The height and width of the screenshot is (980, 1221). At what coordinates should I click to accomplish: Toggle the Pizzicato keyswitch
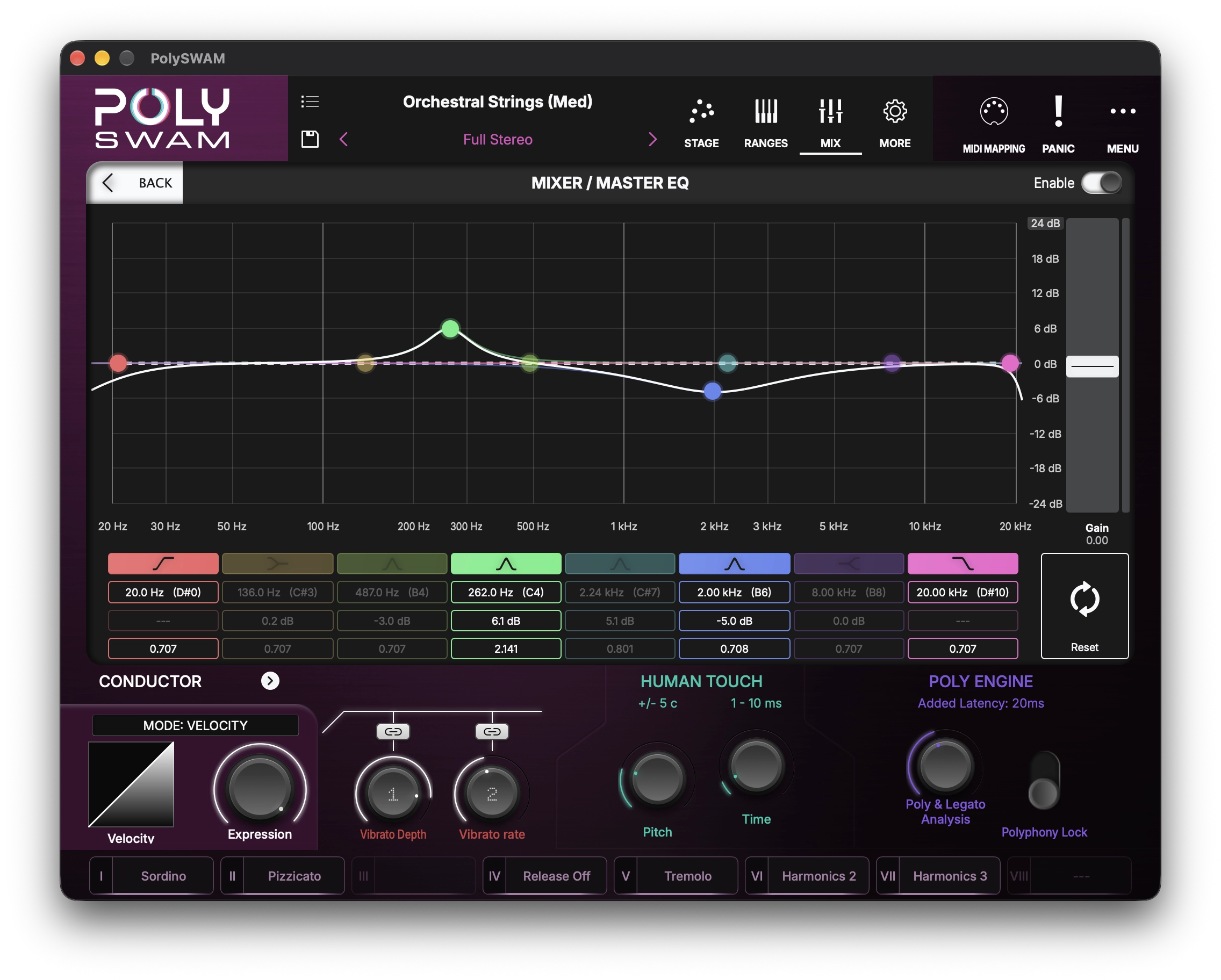point(283,876)
